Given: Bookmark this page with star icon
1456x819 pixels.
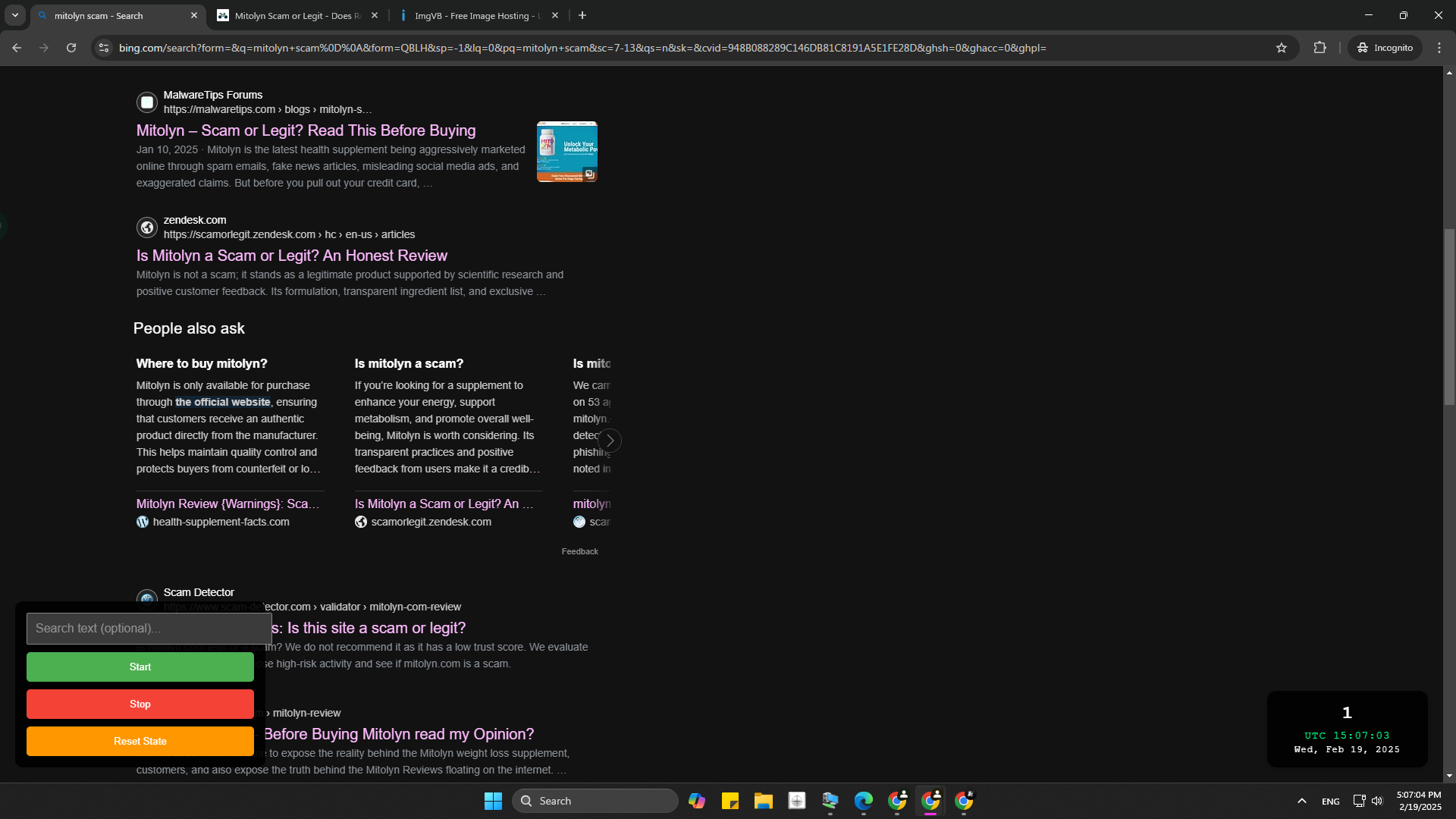Looking at the screenshot, I should 1282,48.
